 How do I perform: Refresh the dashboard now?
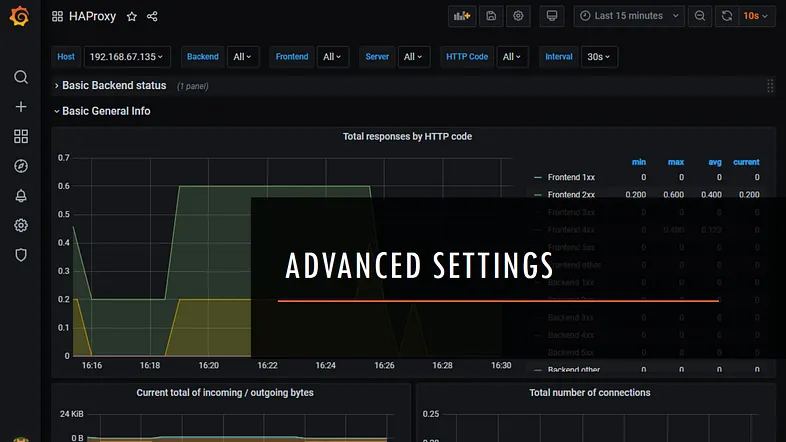click(727, 16)
